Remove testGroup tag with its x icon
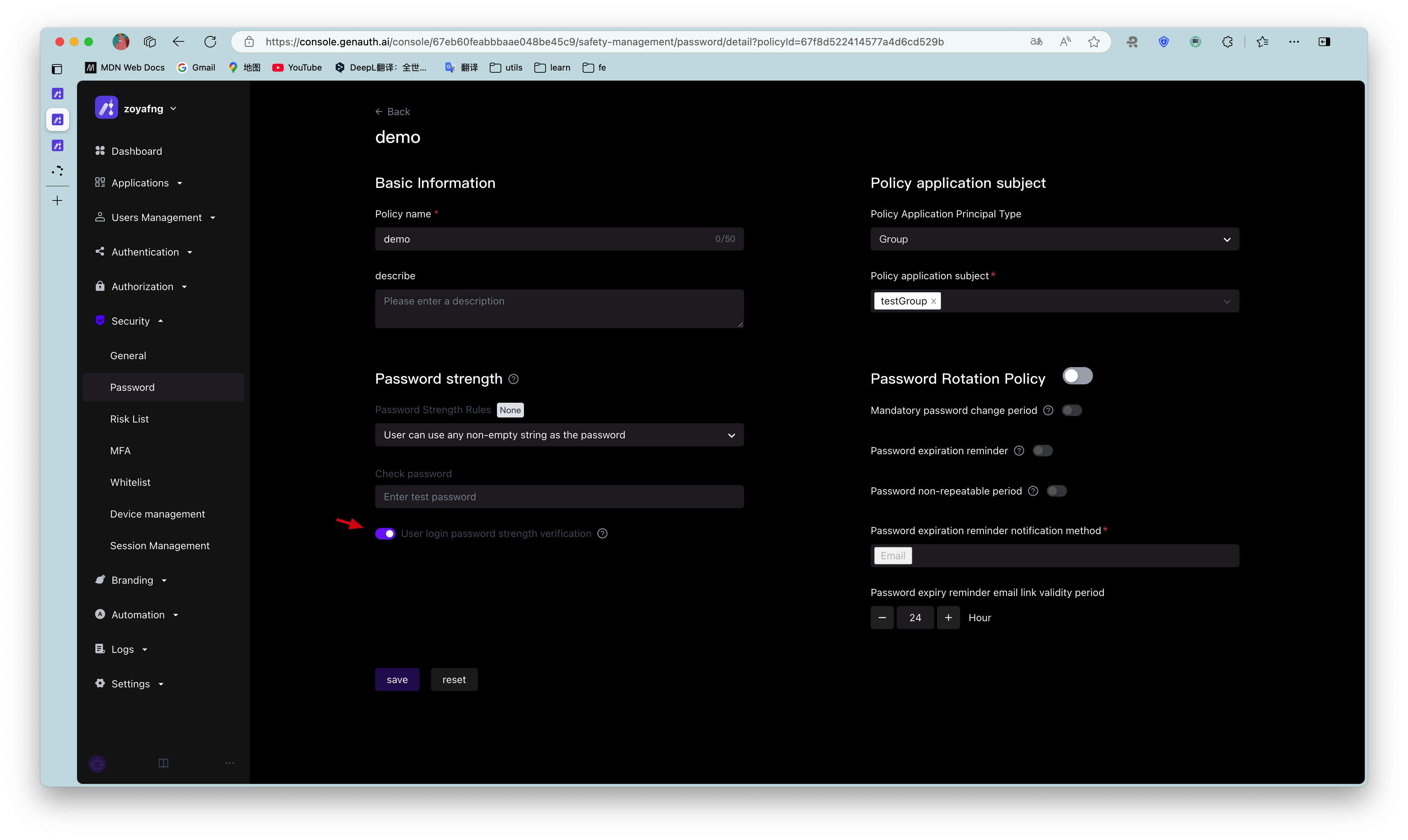The width and height of the screenshot is (1408, 840). coord(933,301)
